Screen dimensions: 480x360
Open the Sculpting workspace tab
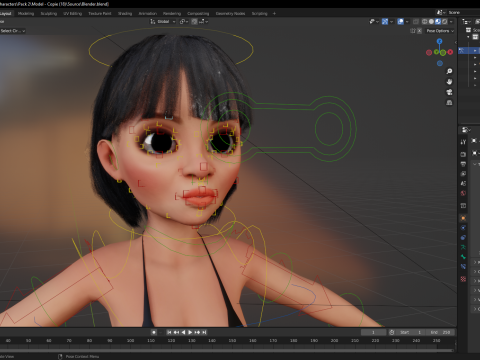[49, 14]
